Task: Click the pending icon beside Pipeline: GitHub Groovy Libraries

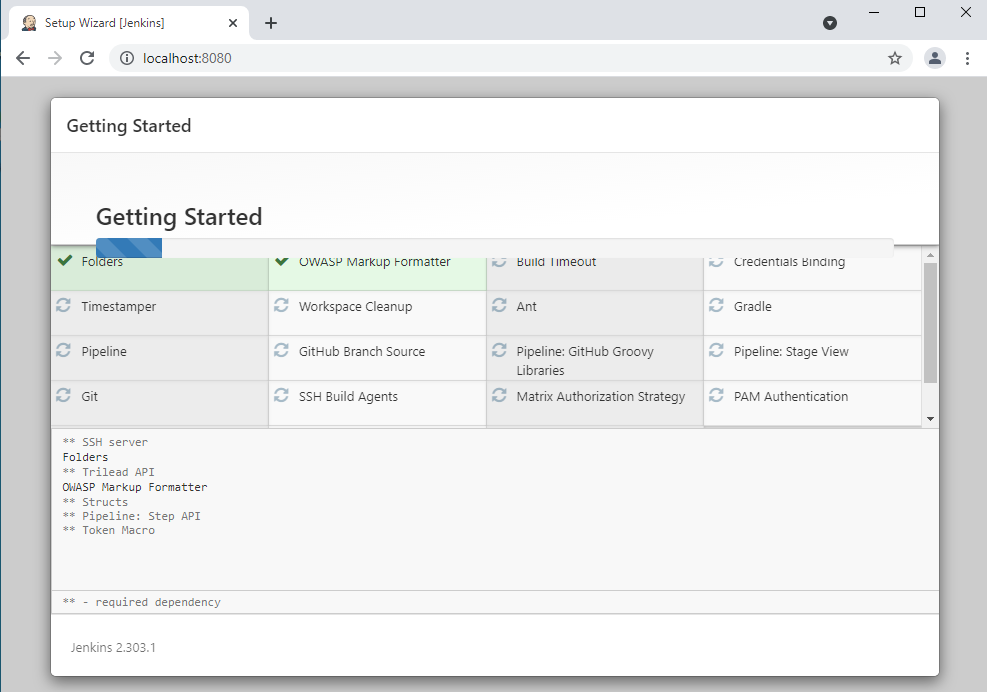Action: click(499, 350)
